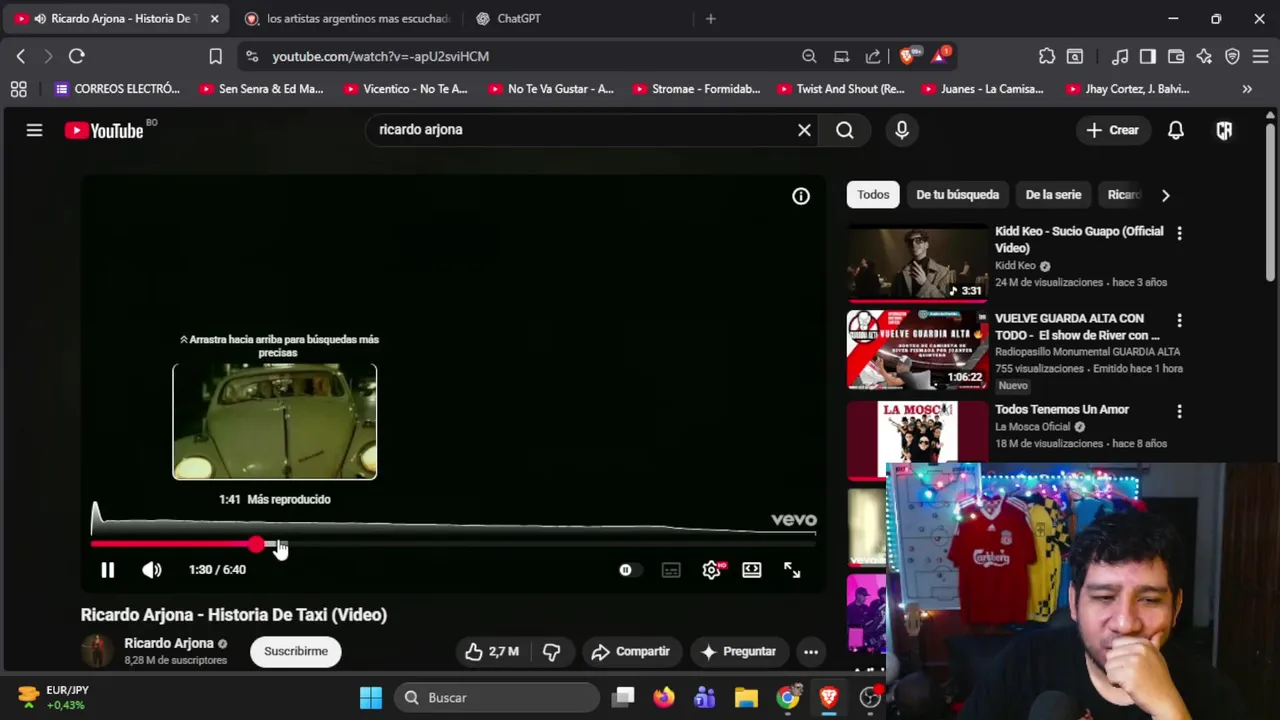1280x720 pixels.
Task: Reload the page in Brave
Action: point(76,57)
